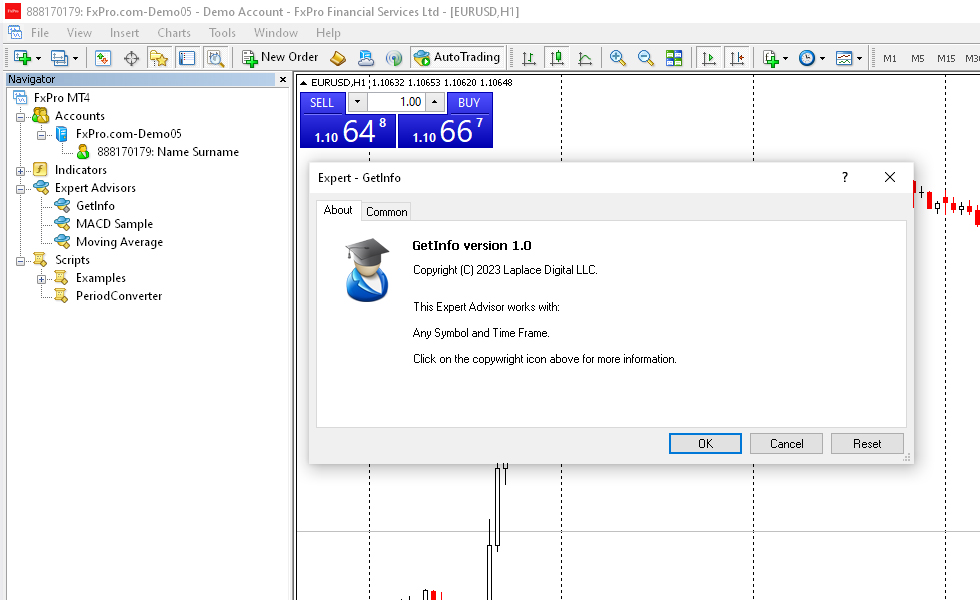Collapse the FxPro.com-Demo05 node
This screenshot has width=980, height=600.
(x=41, y=135)
